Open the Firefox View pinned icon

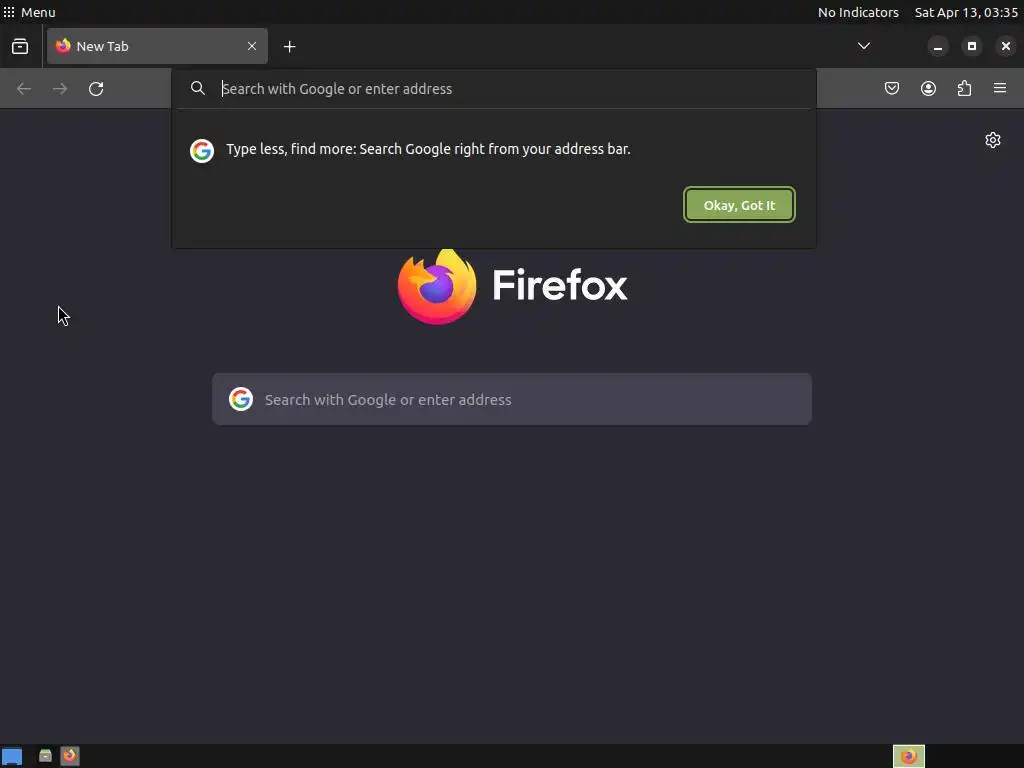[x=20, y=46]
